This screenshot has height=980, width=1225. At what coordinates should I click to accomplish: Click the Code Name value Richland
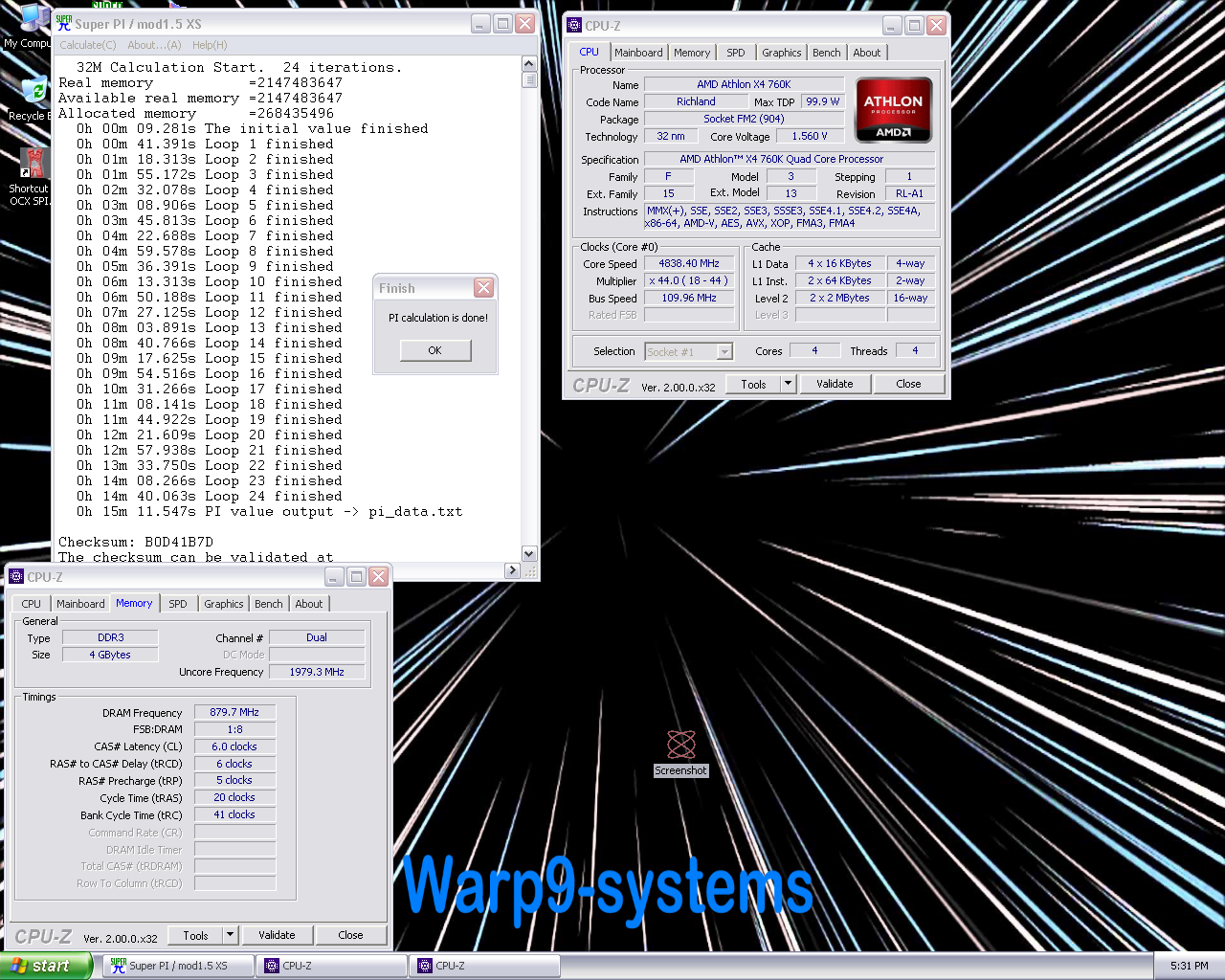[x=696, y=101]
